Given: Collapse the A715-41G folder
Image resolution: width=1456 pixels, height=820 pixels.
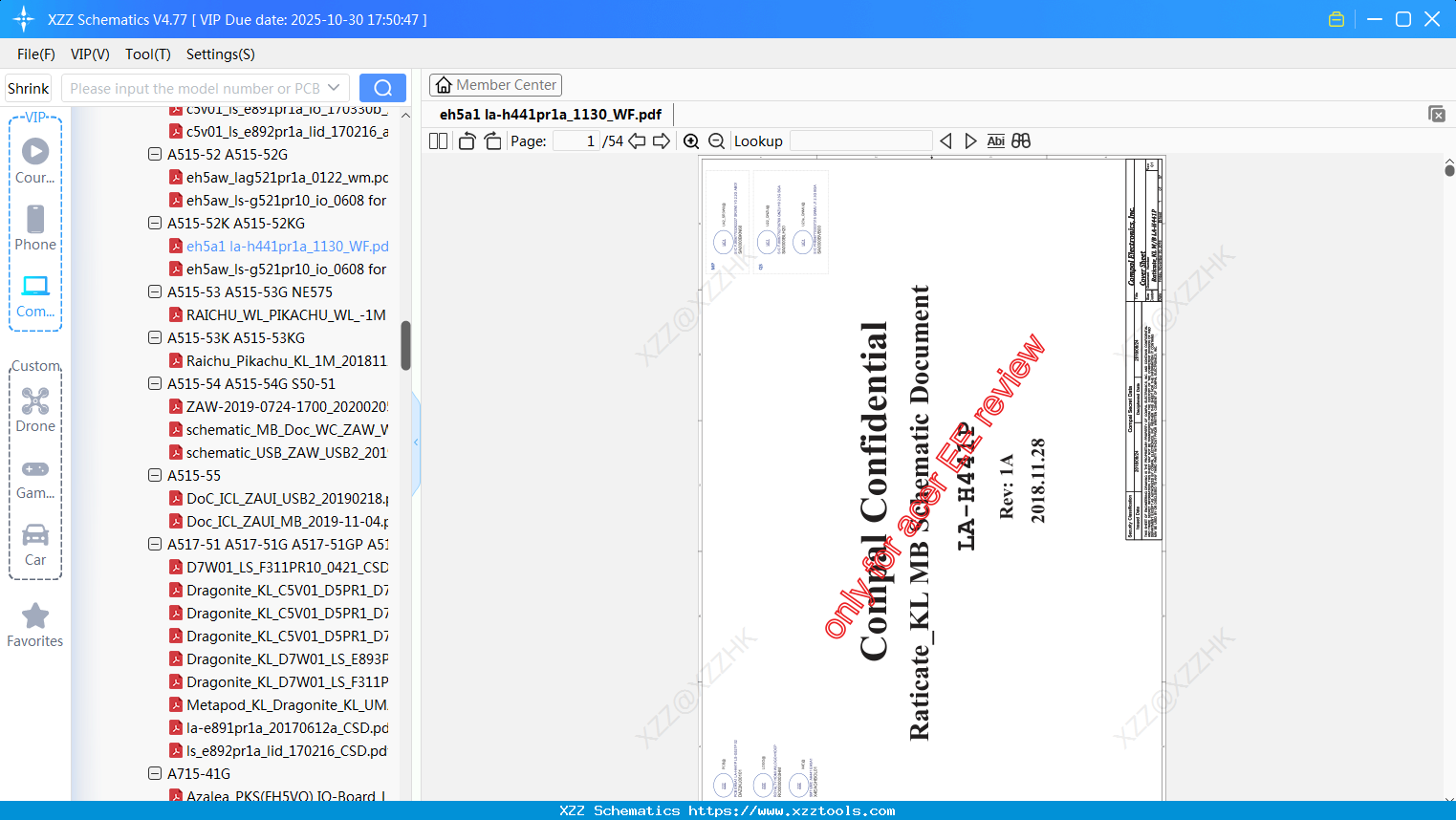Looking at the screenshot, I should 155,773.
